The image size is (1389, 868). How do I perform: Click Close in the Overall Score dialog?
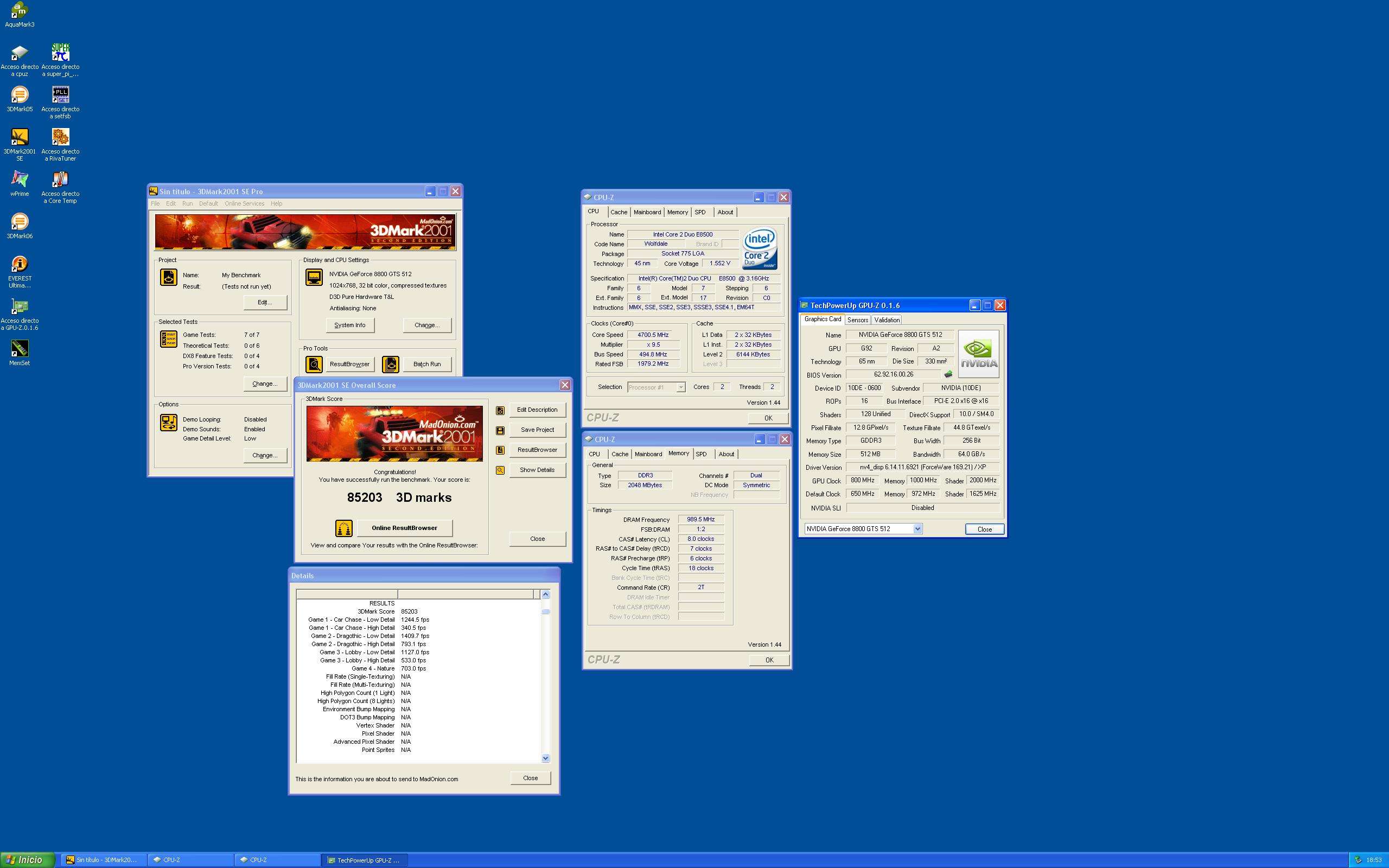(537, 539)
